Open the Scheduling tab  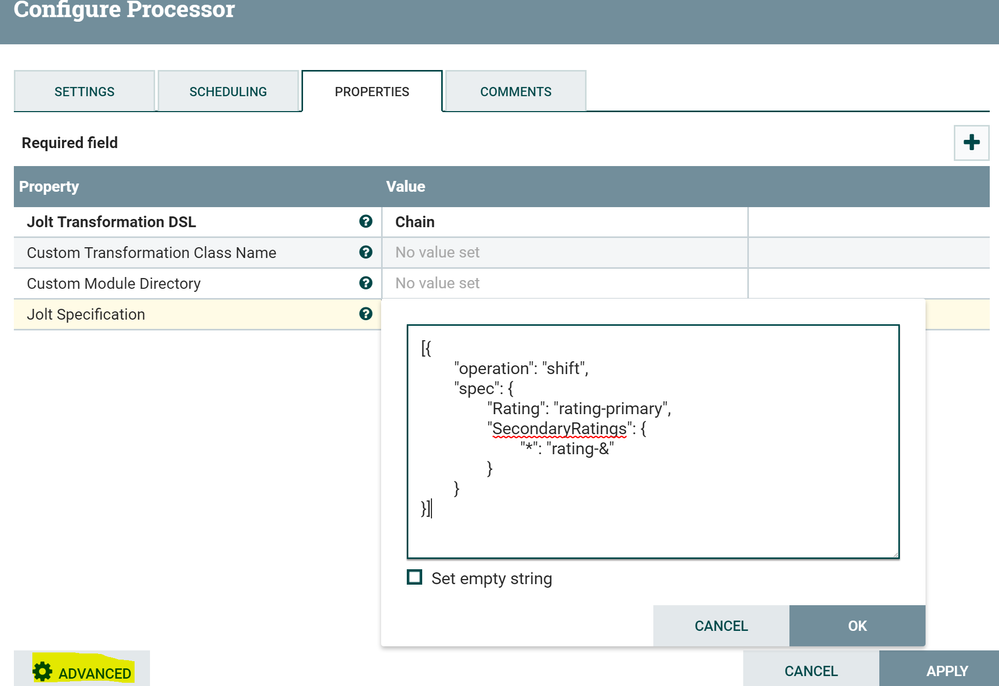(x=228, y=91)
